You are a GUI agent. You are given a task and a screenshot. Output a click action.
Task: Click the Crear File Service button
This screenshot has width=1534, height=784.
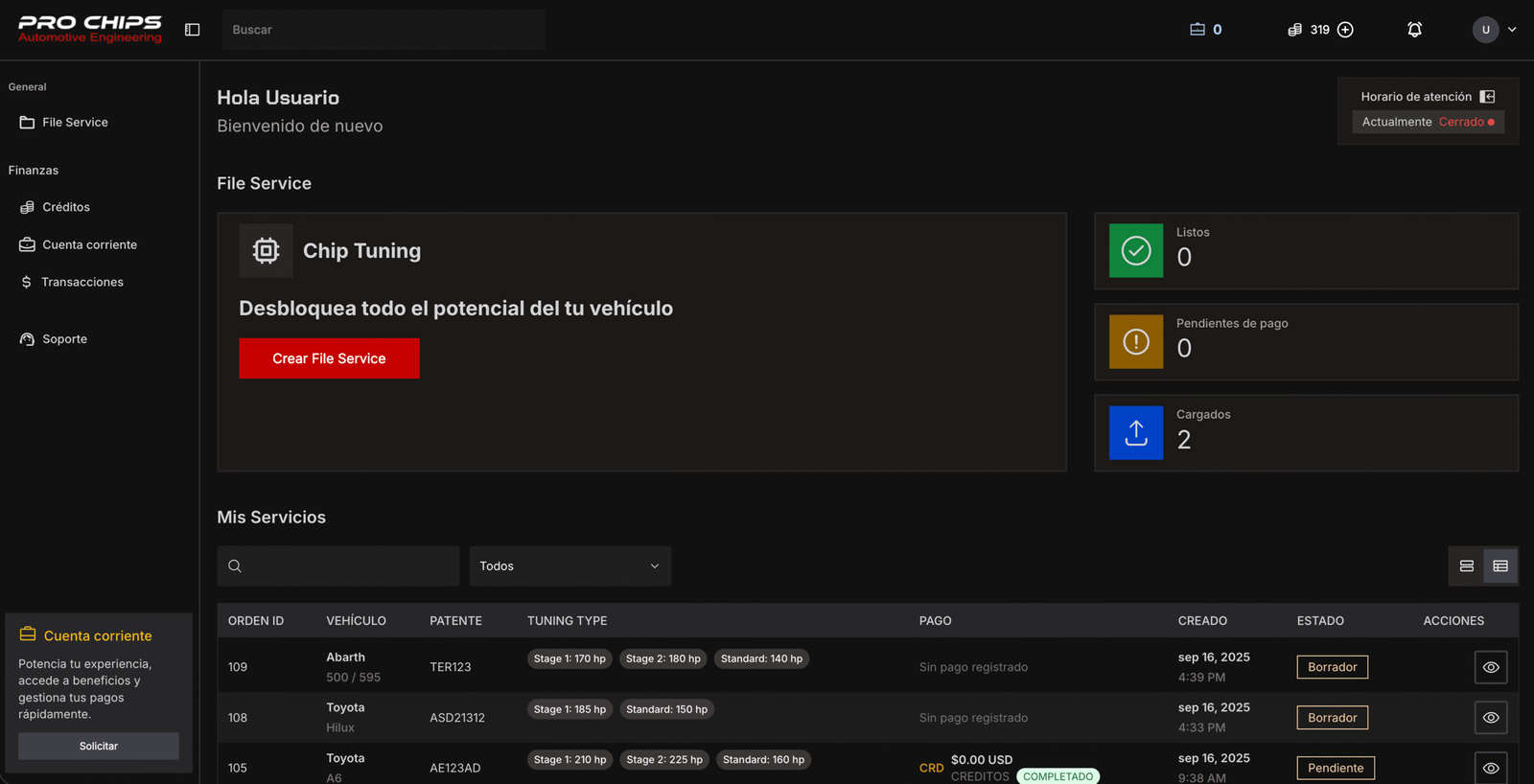329,358
